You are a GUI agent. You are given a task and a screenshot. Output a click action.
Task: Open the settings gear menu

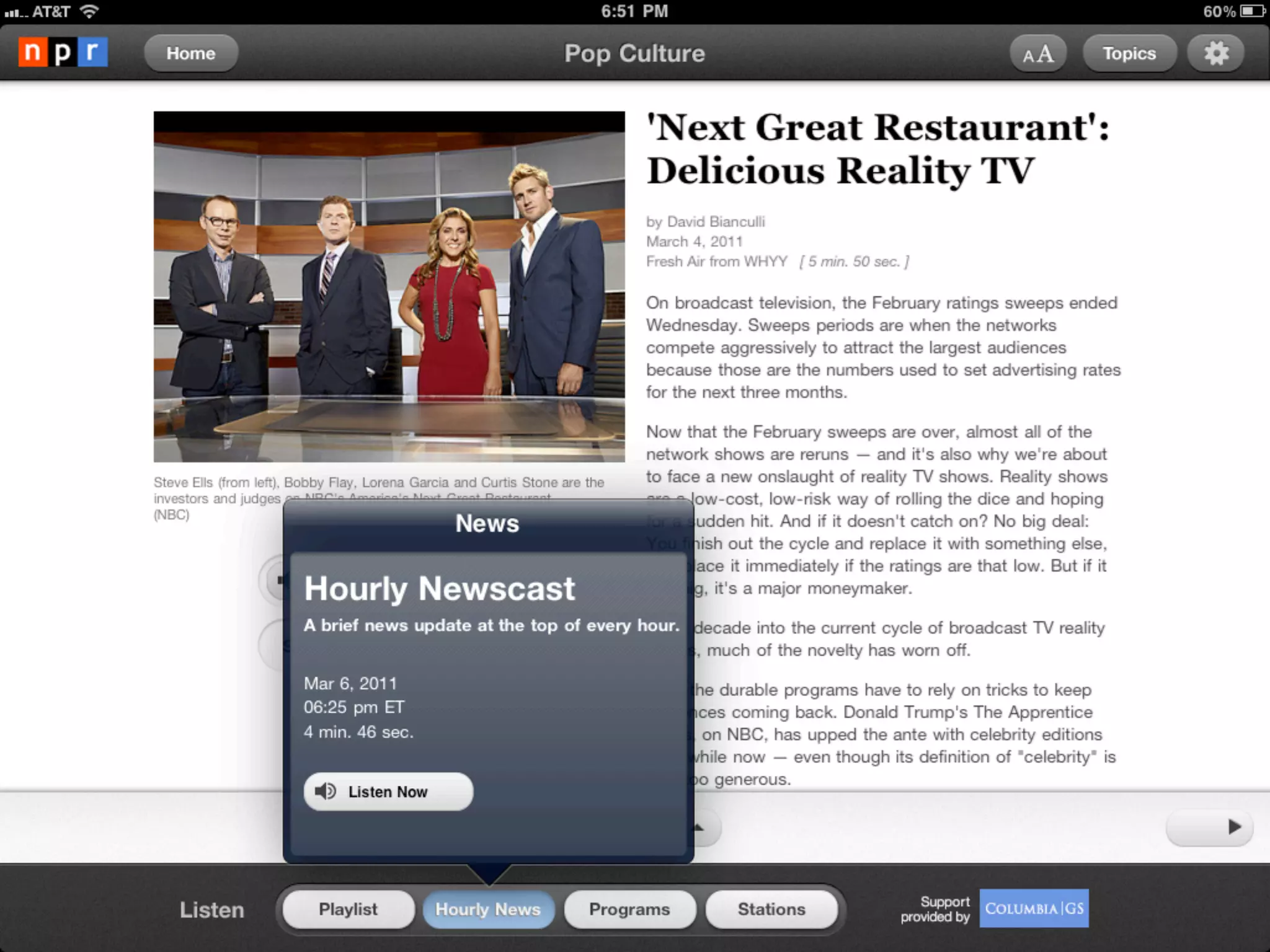pyautogui.click(x=1215, y=53)
